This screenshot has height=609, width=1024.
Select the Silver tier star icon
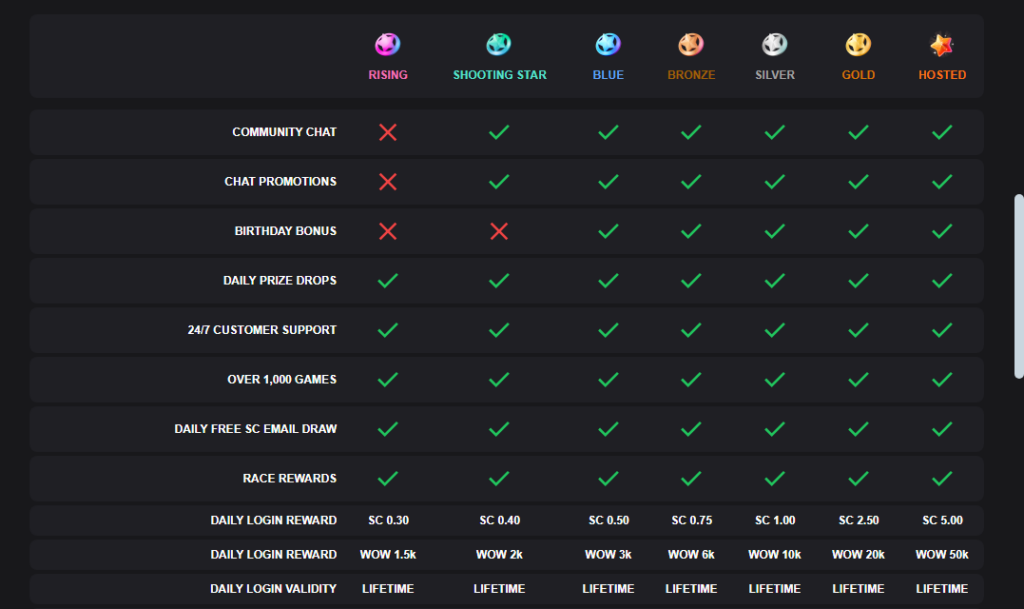tap(775, 45)
